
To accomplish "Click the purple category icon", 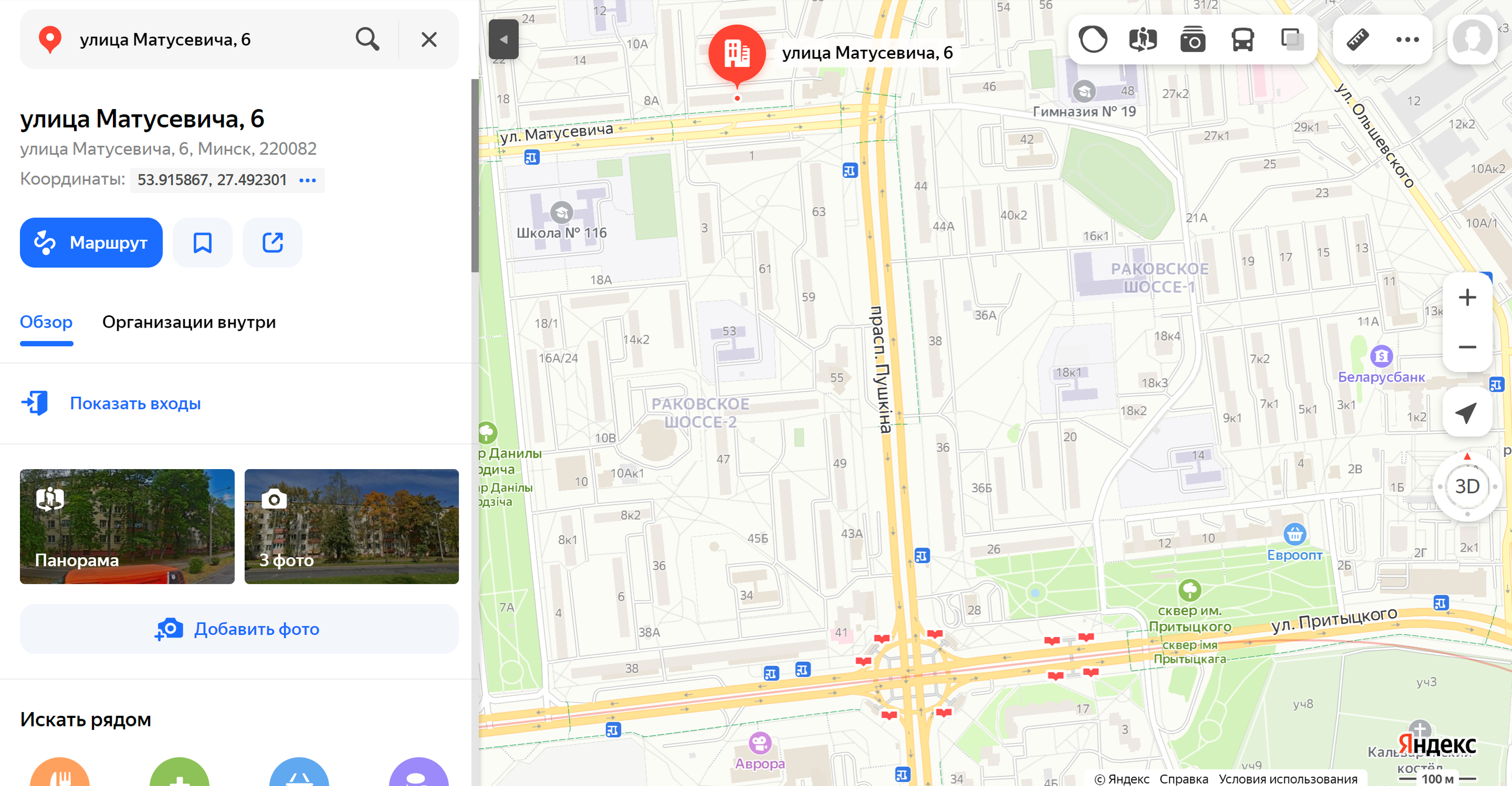I will tap(419, 773).
